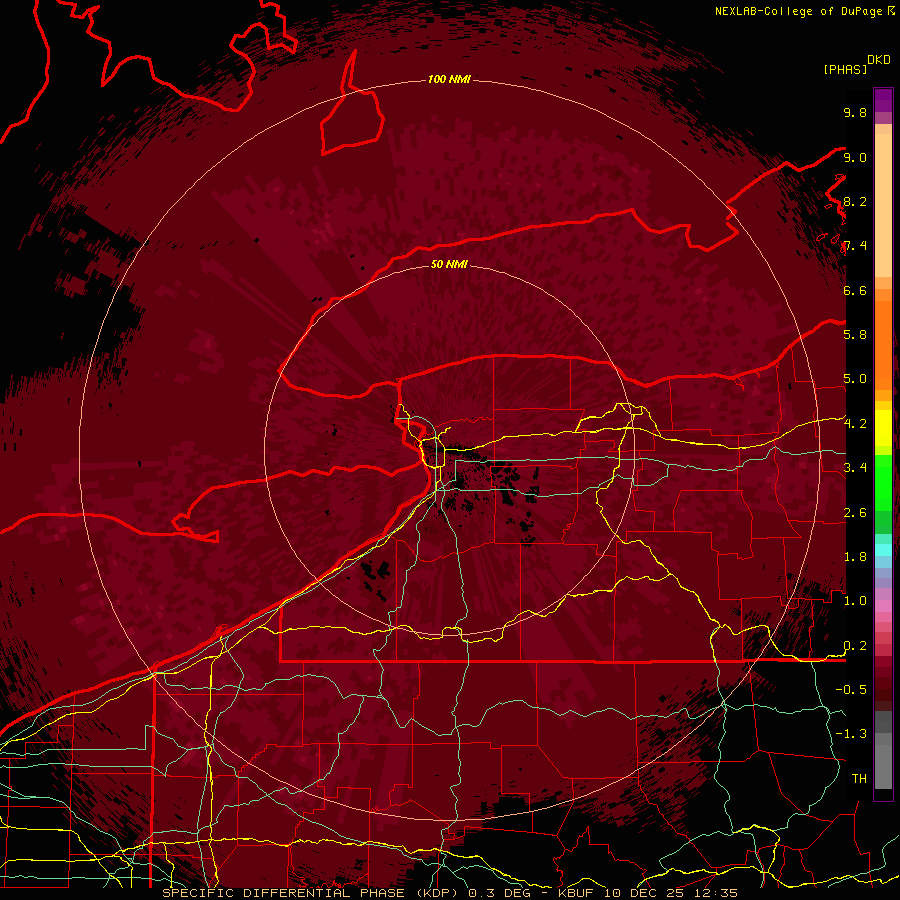900x900 pixels.
Task: Click the SPECIFIC DIFFERENTIAL PHASE caption text
Action: 284,893
